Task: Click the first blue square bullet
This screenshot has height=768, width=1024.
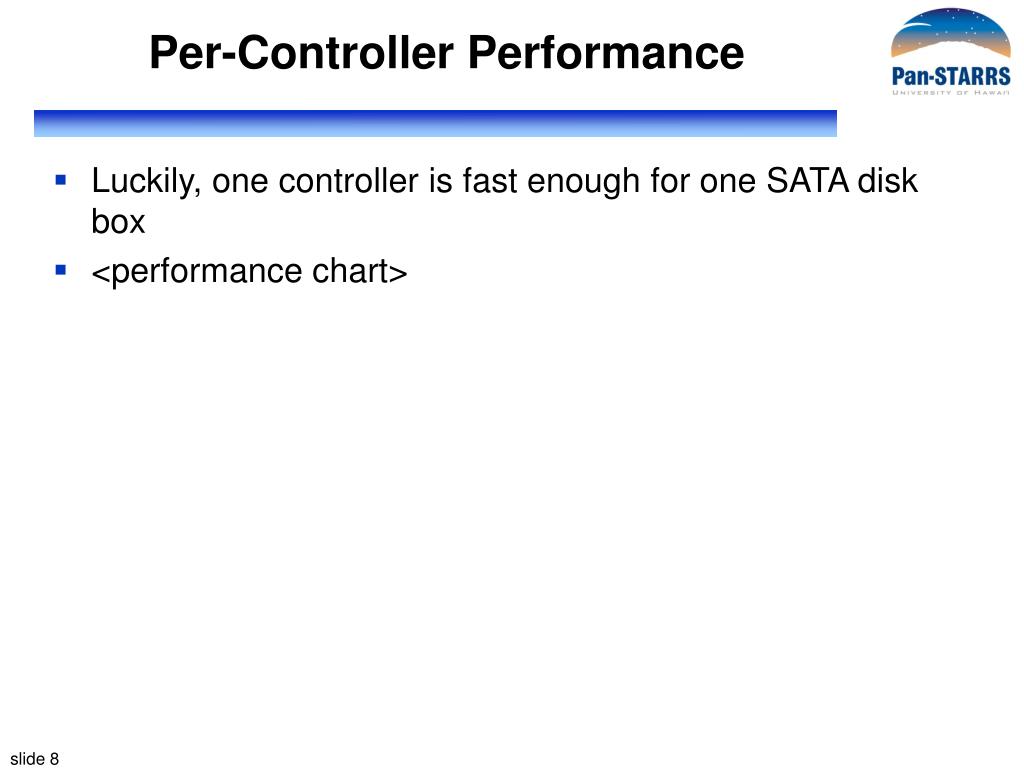Action: [61, 180]
